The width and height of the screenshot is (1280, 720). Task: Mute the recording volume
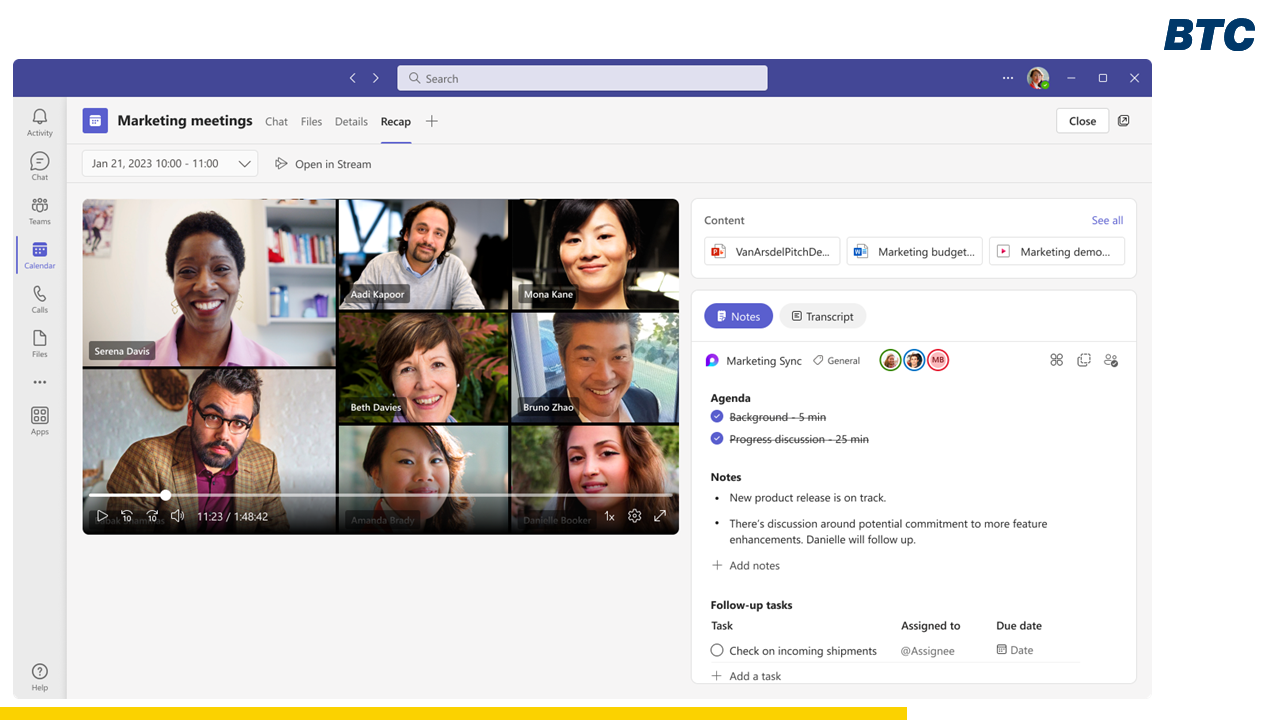pyautogui.click(x=177, y=516)
